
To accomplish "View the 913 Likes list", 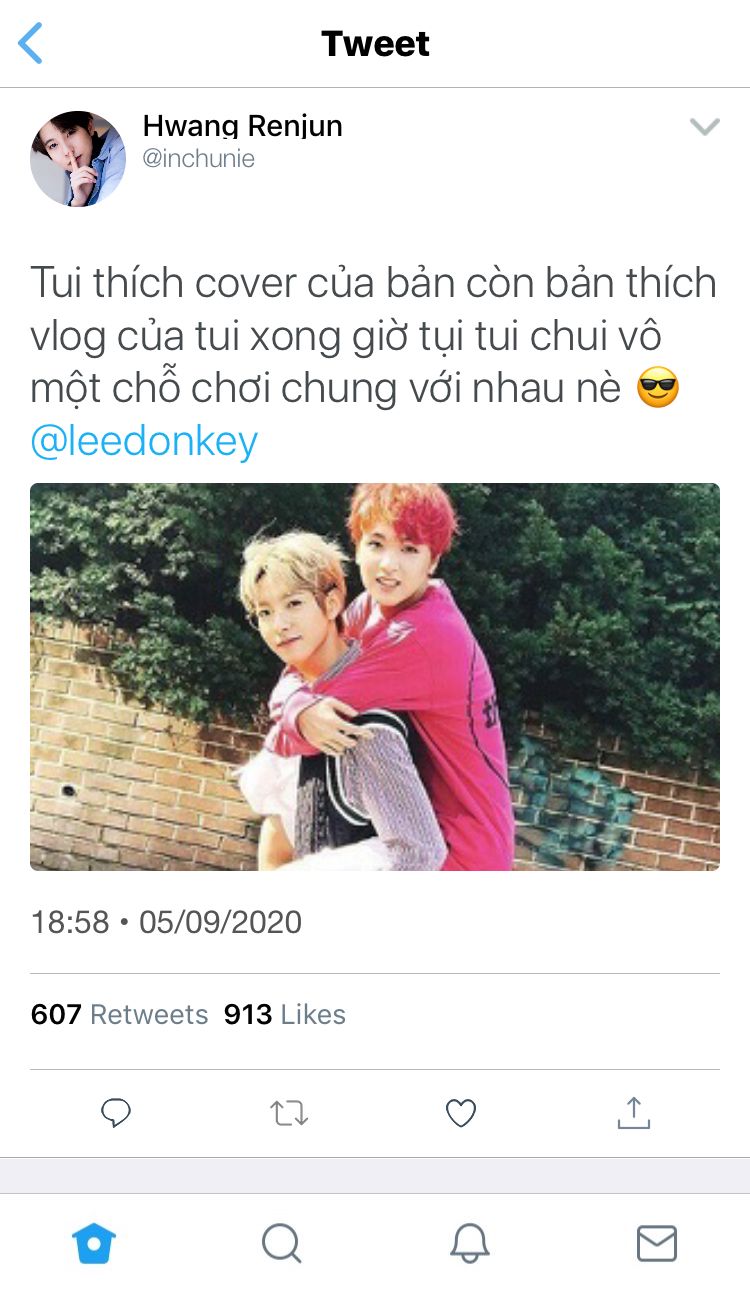I will [285, 1014].
